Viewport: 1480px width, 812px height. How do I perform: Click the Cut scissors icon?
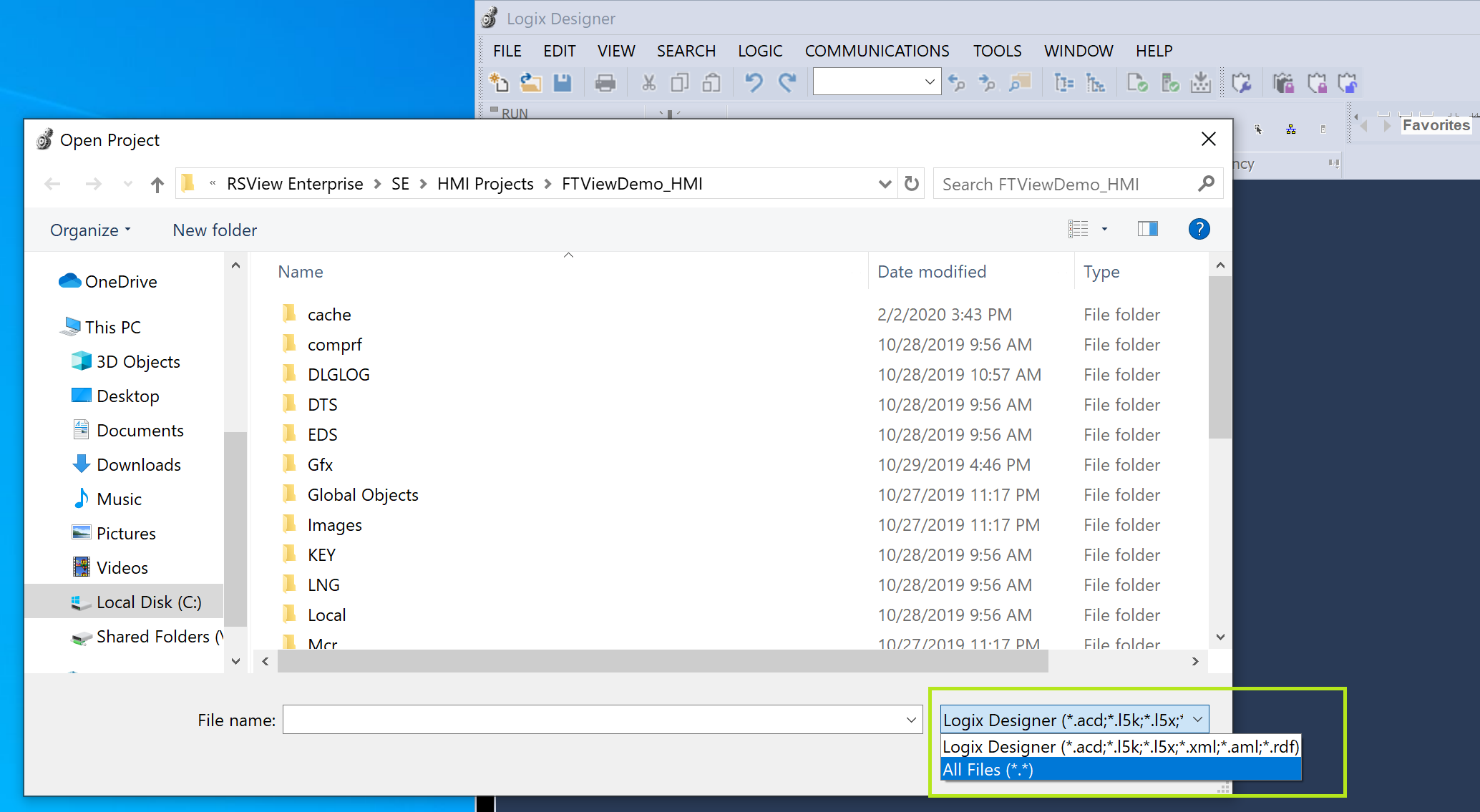[x=649, y=83]
